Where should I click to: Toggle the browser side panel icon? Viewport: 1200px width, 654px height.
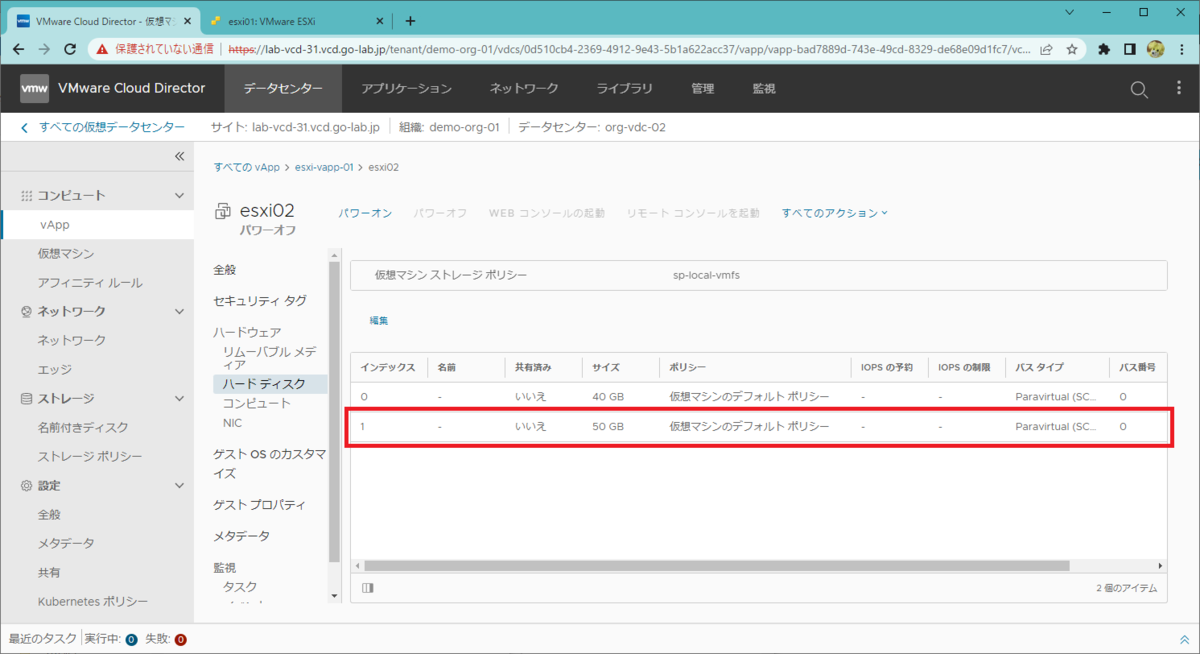pos(1129,48)
